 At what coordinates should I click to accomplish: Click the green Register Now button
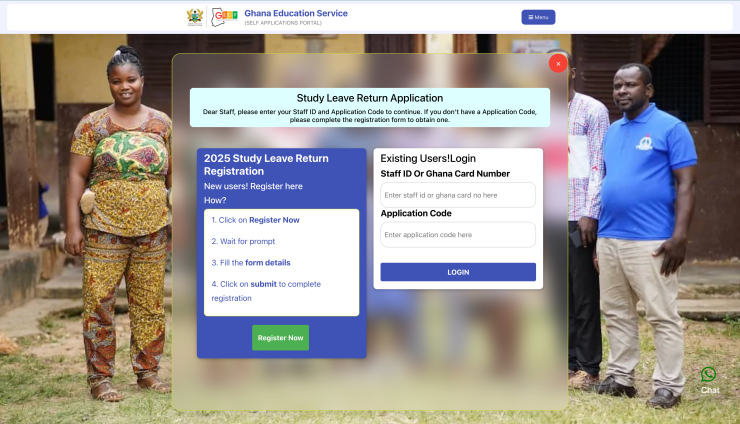pyautogui.click(x=280, y=338)
